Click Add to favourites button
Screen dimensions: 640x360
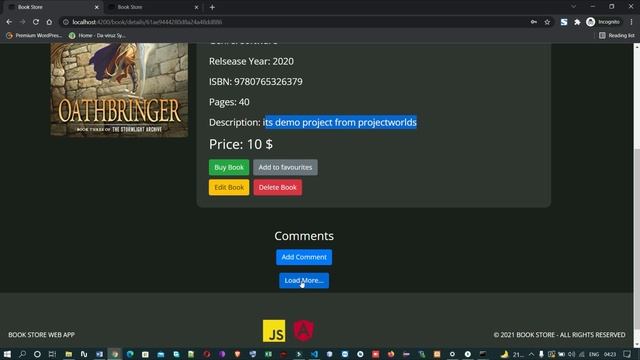click(285, 167)
